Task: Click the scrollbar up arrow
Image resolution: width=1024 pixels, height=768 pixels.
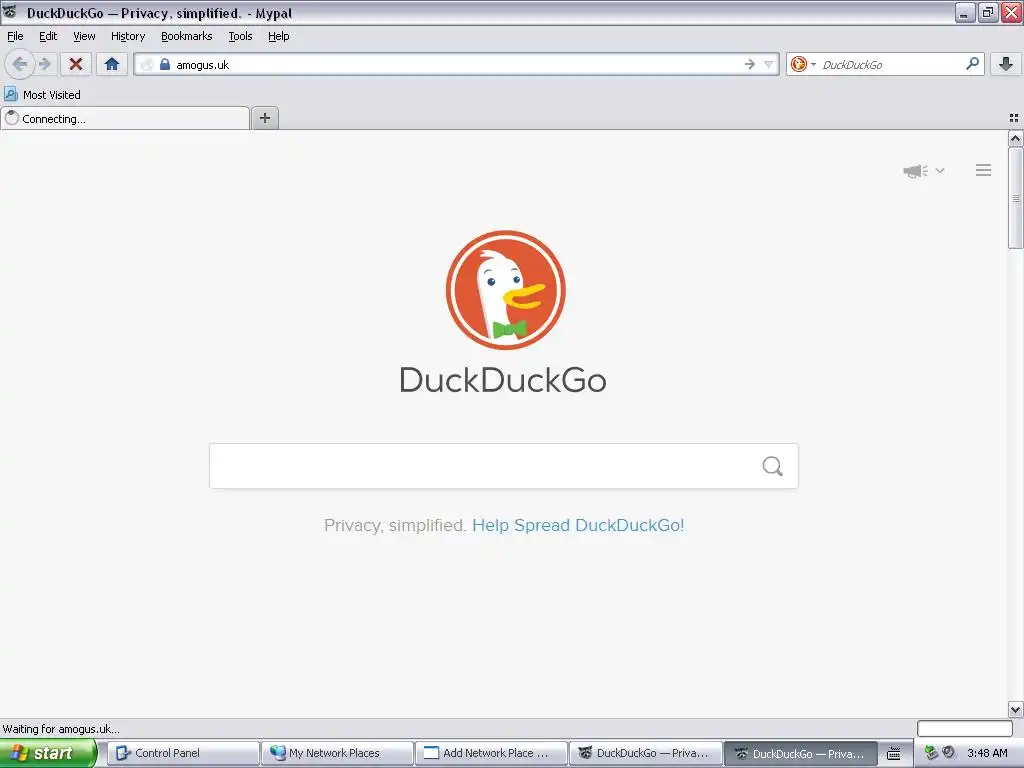Action: tap(1015, 138)
